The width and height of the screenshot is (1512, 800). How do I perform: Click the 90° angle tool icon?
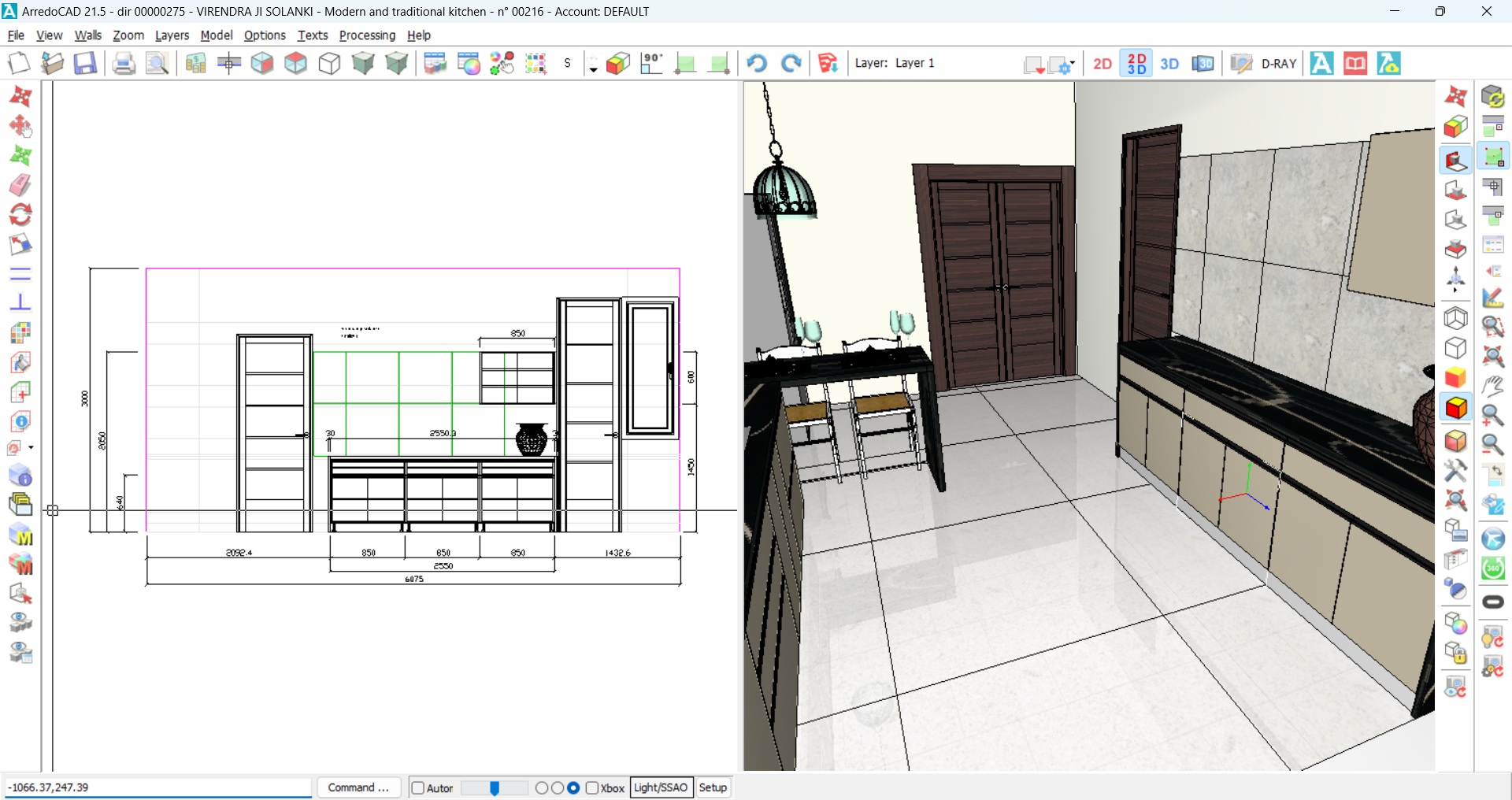point(651,63)
